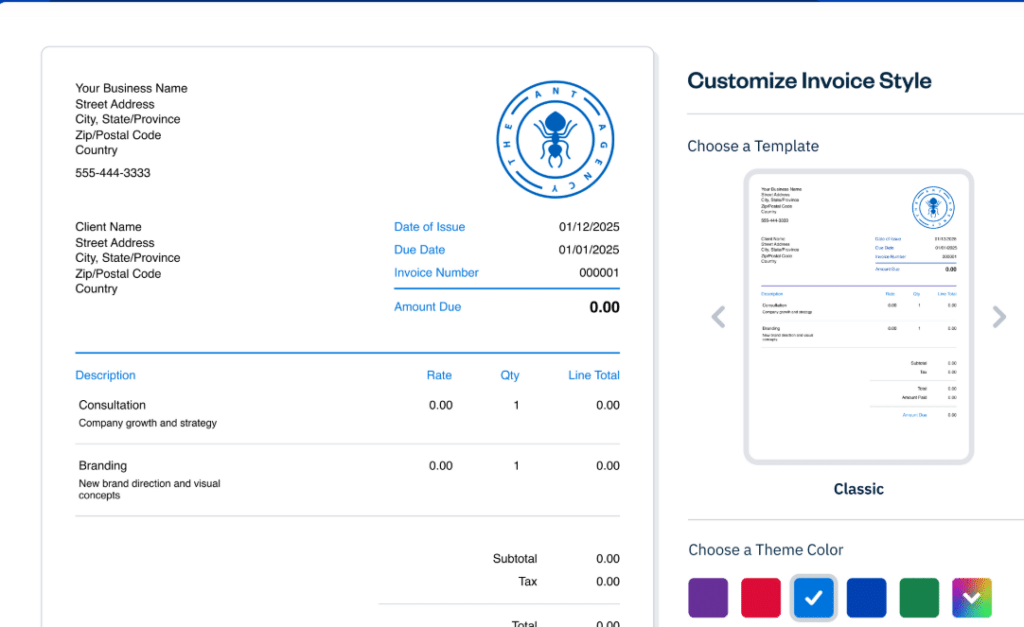Collapse back to previous template with left arrow
Image resolution: width=1024 pixels, height=627 pixels.
(718, 316)
